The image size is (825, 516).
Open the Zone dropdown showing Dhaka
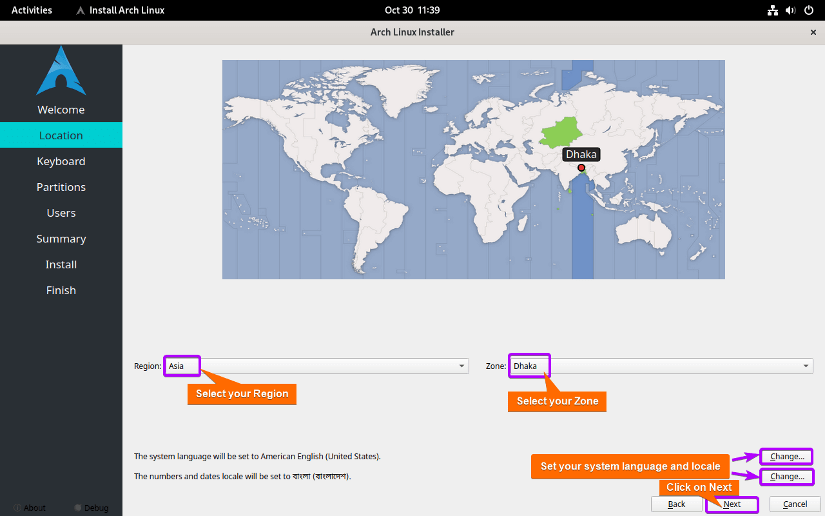coord(661,366)
